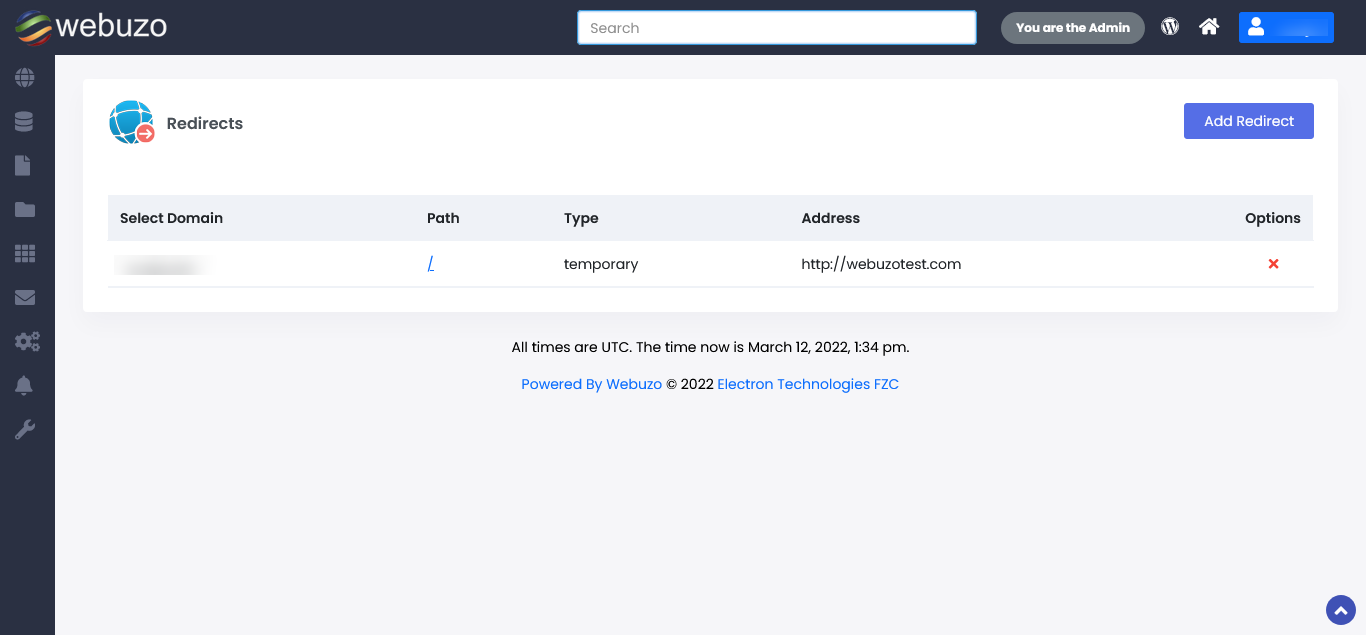Click the Add Redirect button

coord(1248,121)
